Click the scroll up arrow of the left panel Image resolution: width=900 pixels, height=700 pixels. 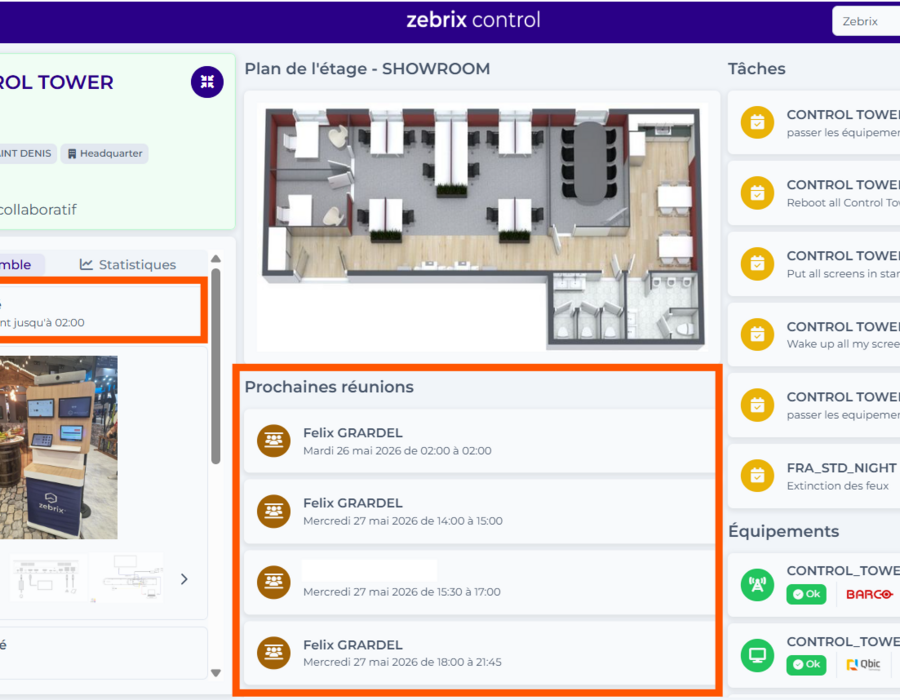[x=216, y=259]
